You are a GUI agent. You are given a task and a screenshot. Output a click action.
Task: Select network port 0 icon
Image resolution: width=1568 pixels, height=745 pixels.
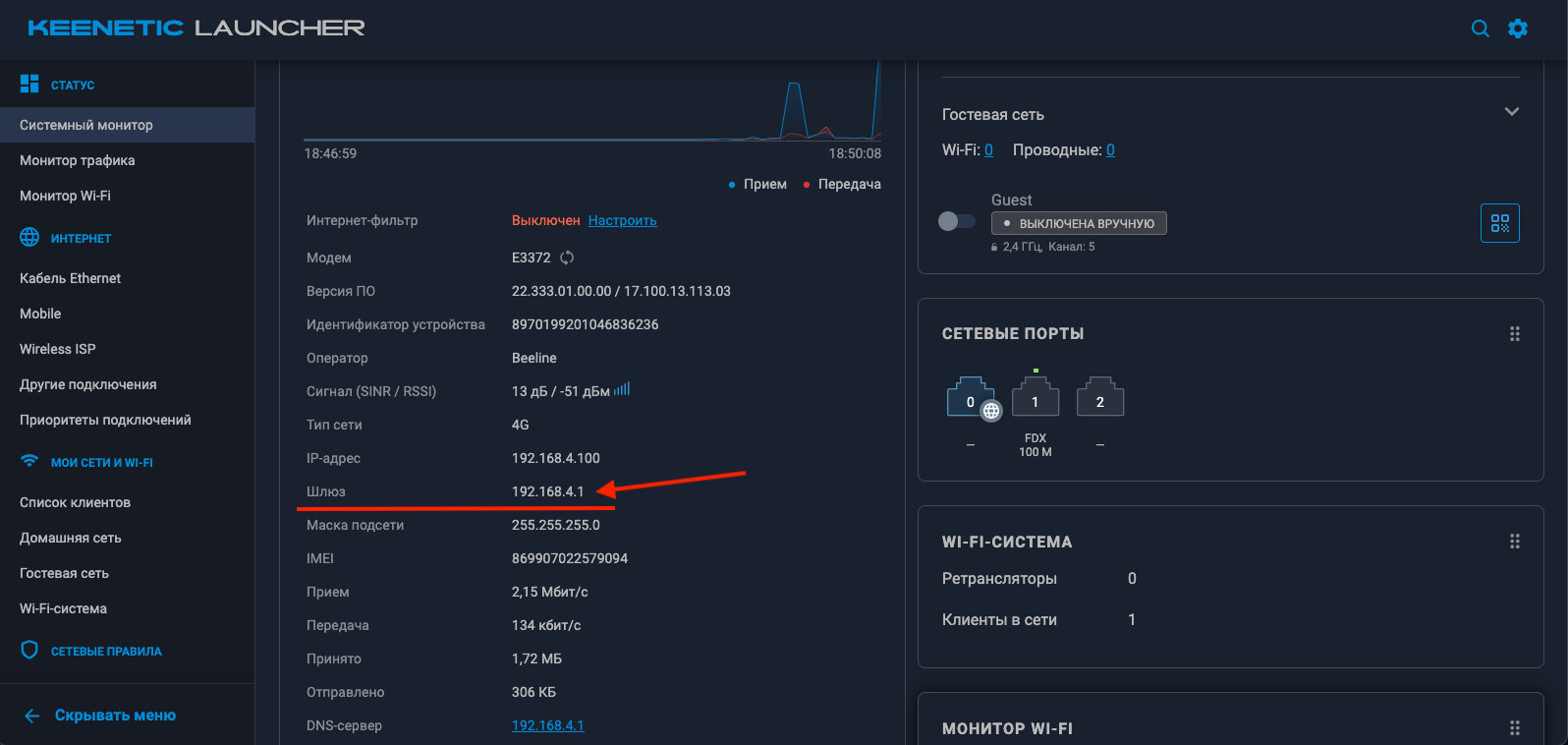971,399
